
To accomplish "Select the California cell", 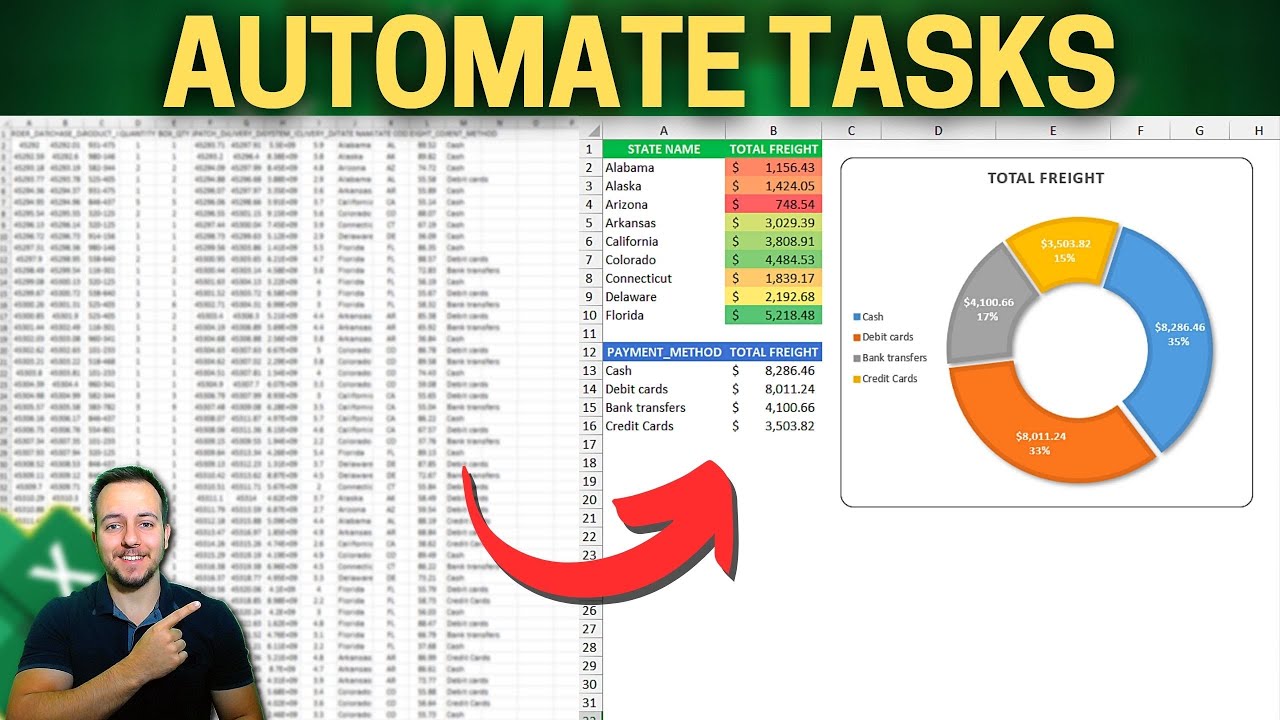I will pos(664,242).
